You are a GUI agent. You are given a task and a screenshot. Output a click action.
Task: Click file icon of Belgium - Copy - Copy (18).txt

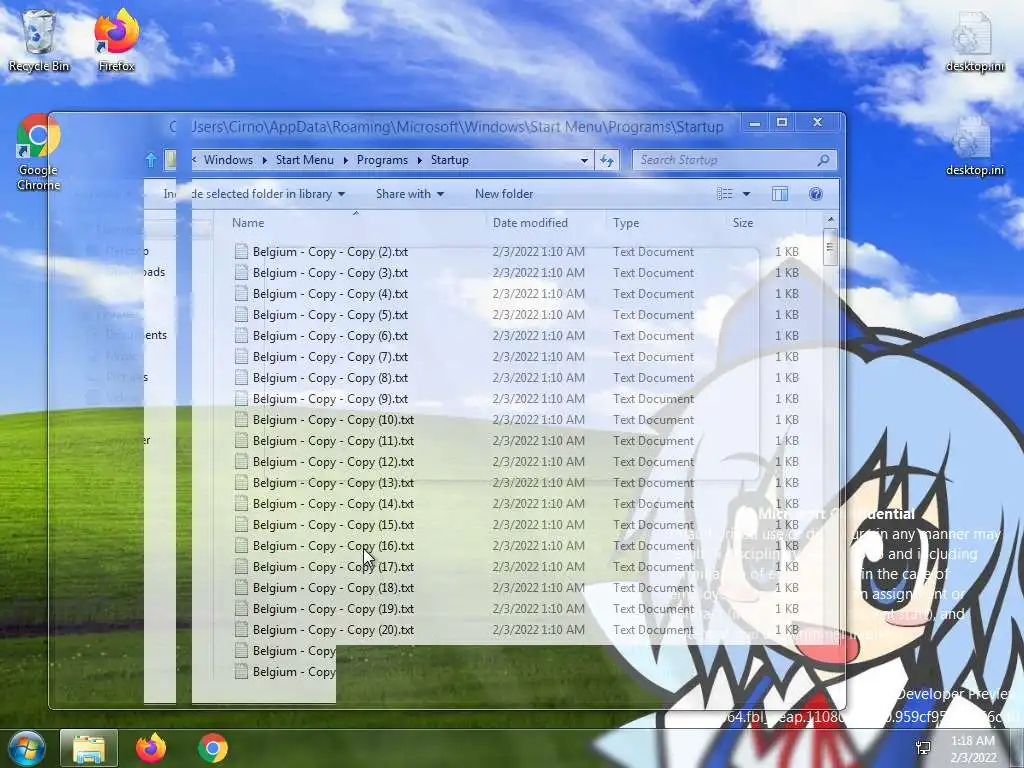(x=242, y=588)
